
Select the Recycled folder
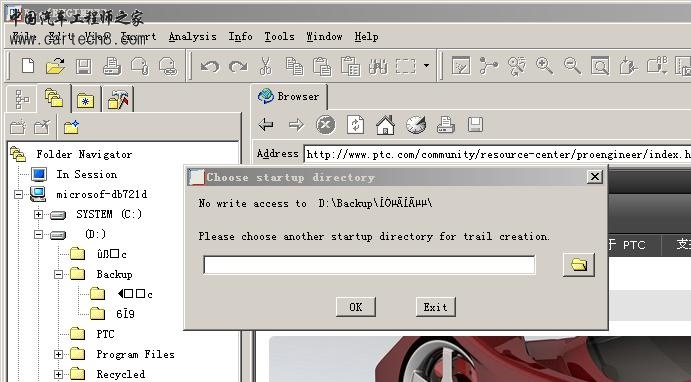click(120, 375)
